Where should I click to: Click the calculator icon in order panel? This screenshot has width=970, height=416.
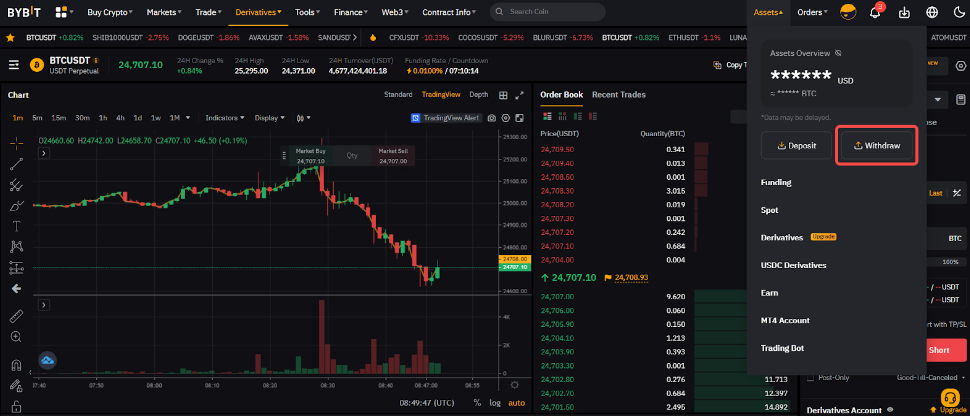(x=961, y=100)
